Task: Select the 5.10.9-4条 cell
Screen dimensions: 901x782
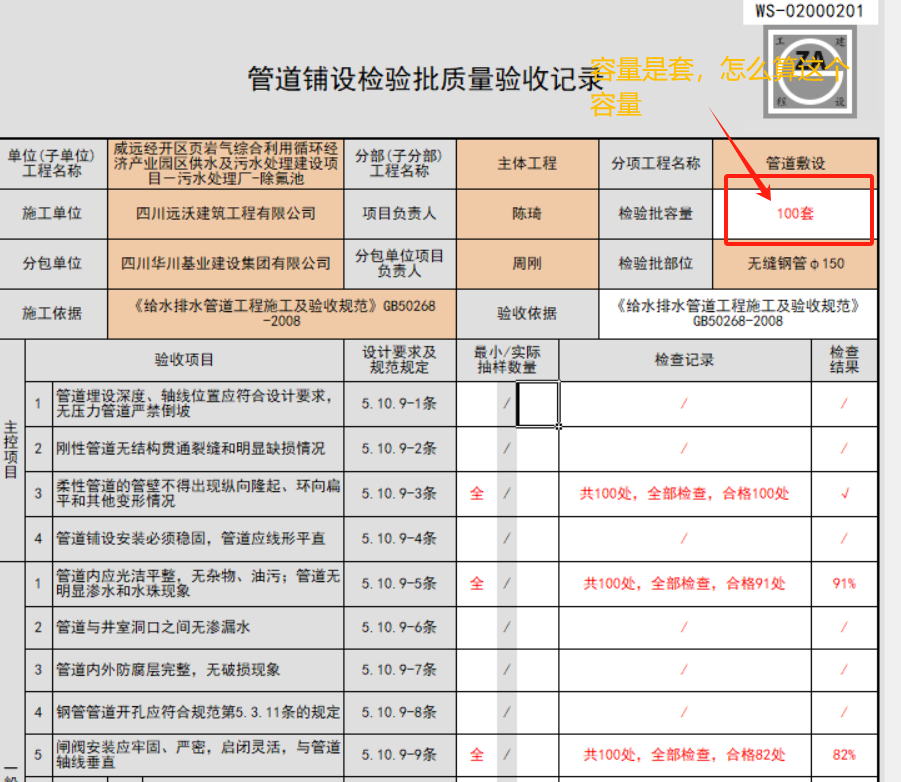Action: pyautogui.click(x=399, y=539)
